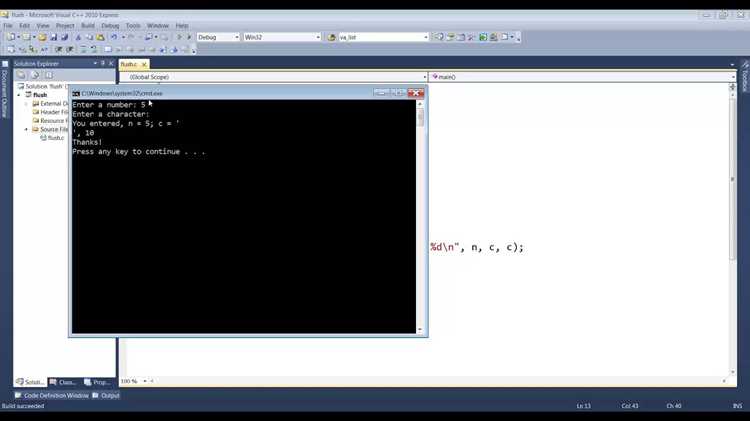Click the Save icon in the toolbar

[54, 37]
